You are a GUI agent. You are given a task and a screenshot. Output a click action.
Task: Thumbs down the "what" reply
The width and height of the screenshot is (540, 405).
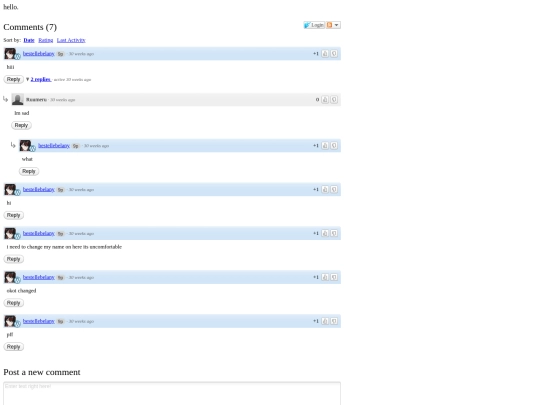click(334, 146)
